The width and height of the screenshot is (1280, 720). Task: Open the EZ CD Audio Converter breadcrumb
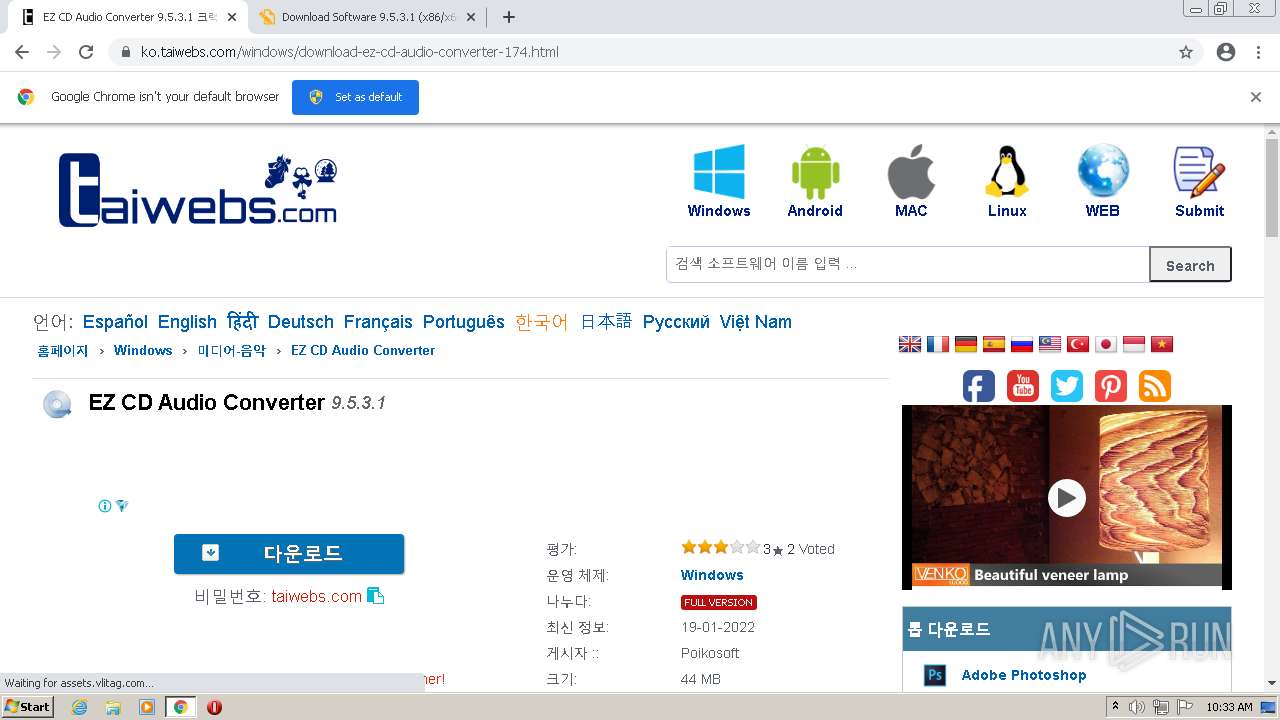[363, 351]
